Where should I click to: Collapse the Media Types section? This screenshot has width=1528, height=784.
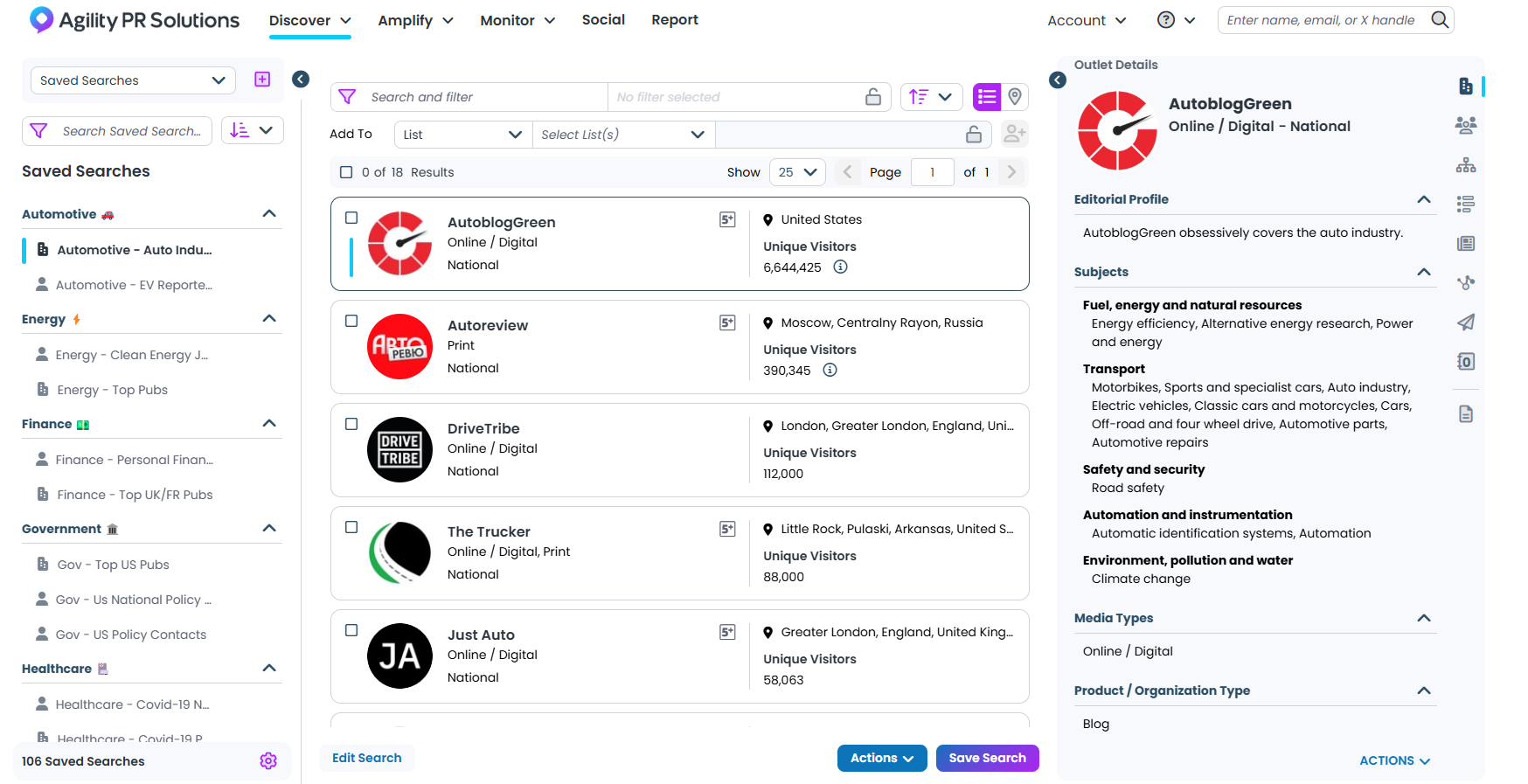click(x=1424, y=618)
